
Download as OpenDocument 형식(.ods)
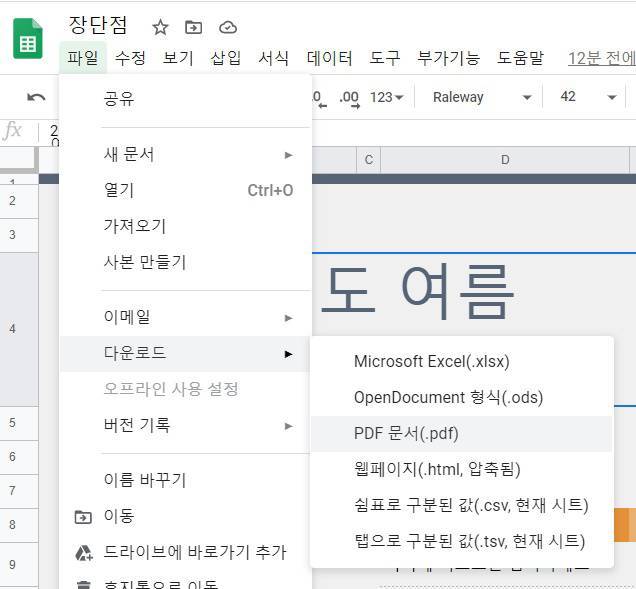(462, 398)
